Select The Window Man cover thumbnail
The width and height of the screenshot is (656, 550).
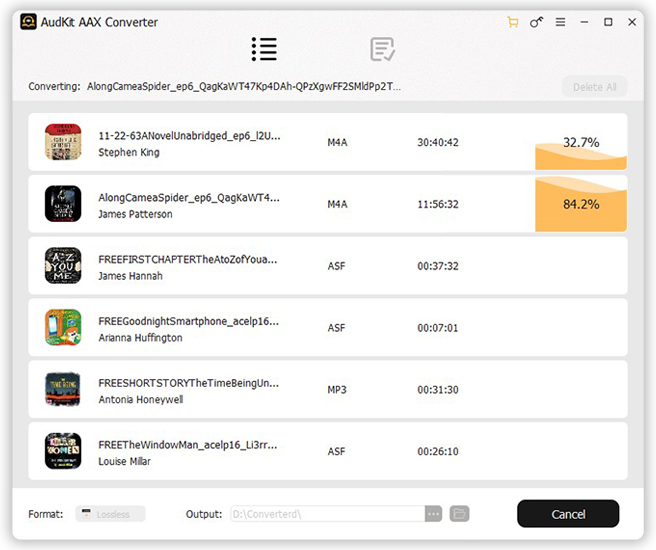coord(63,451)
